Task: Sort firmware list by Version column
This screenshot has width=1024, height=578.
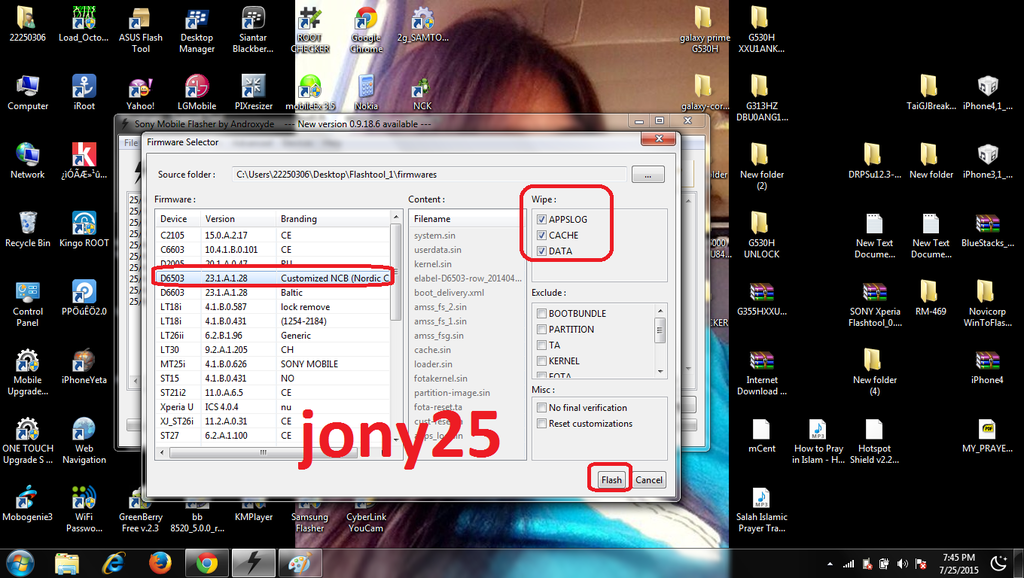Action: (236, 219)
